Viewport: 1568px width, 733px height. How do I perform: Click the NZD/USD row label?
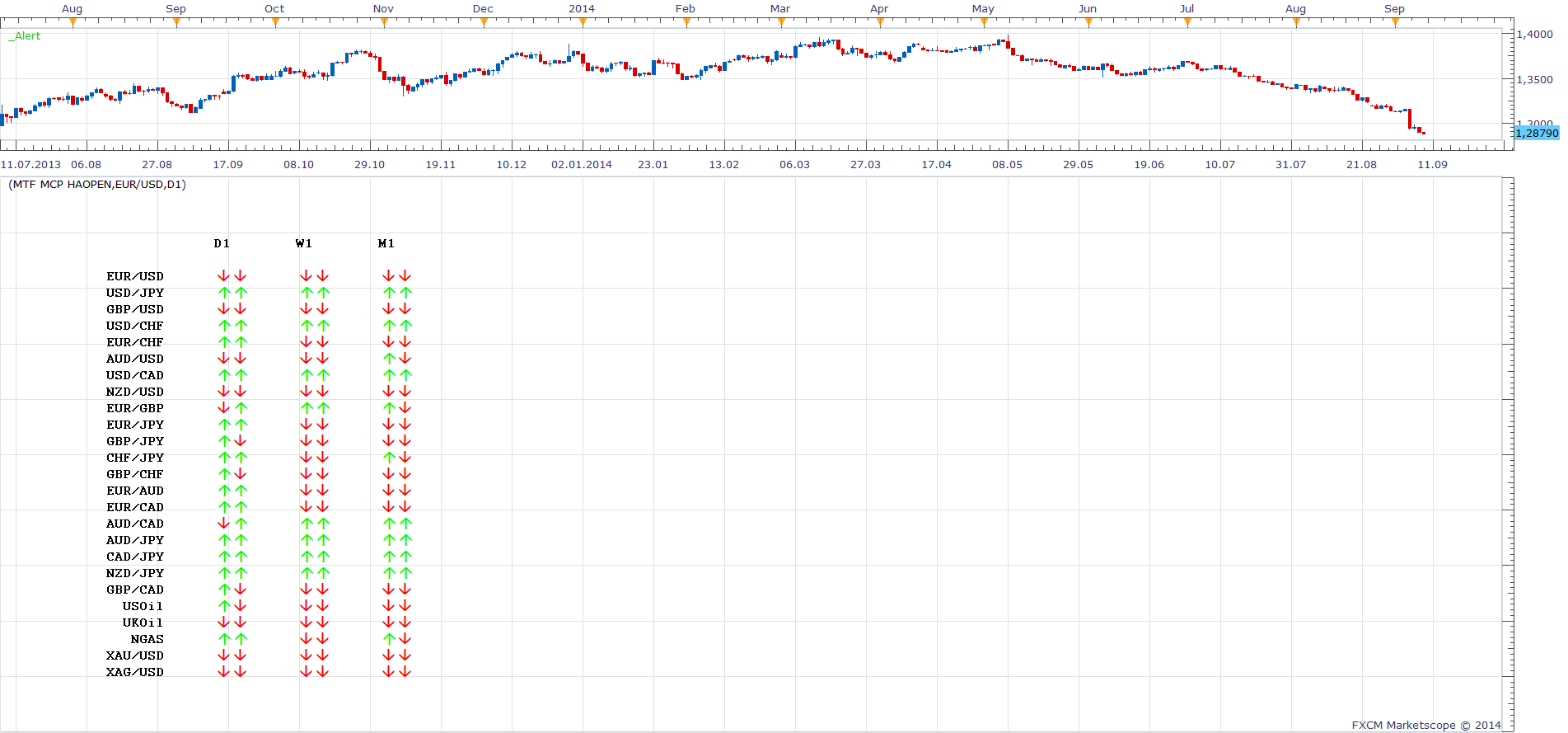[x=135, y=392]
